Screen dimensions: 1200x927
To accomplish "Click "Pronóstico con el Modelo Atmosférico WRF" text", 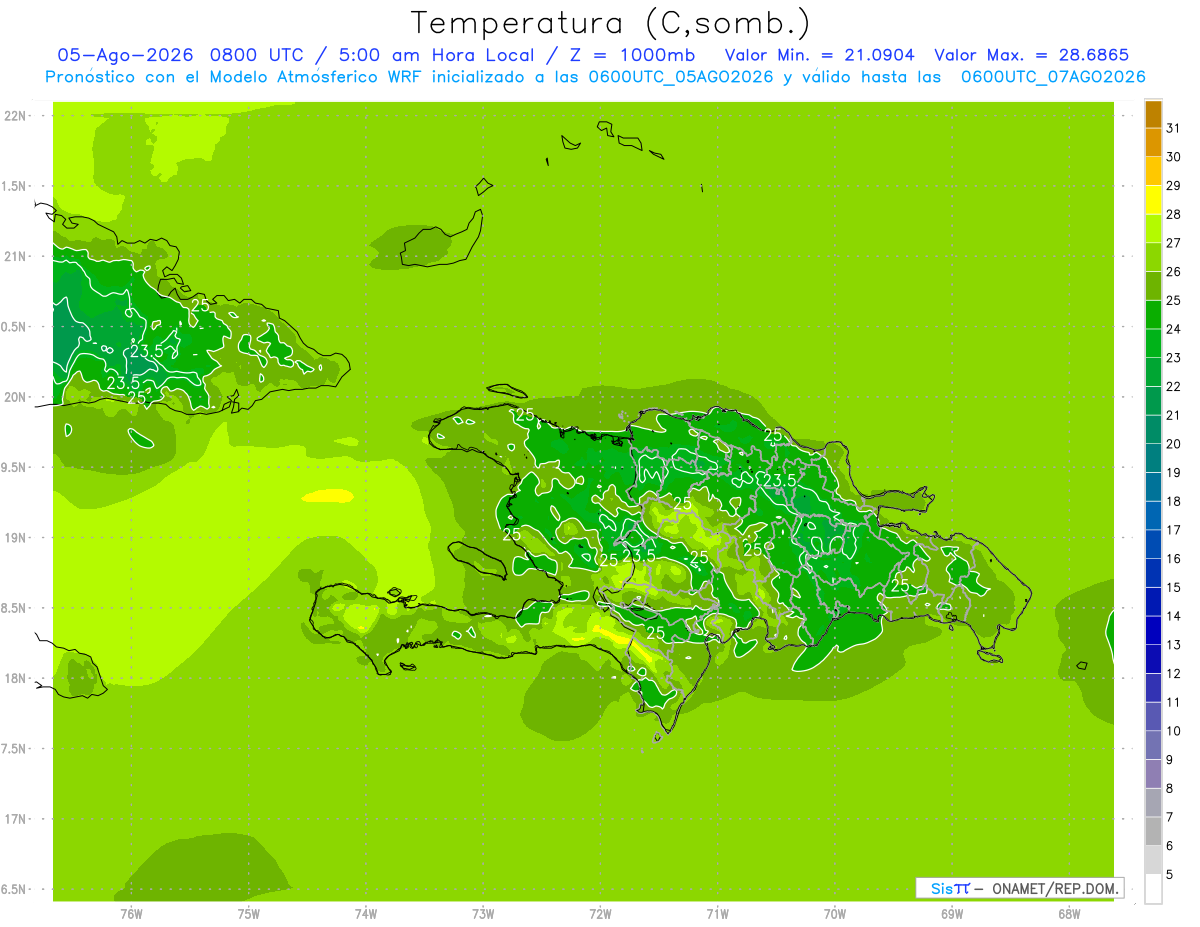I will [234, 77].
